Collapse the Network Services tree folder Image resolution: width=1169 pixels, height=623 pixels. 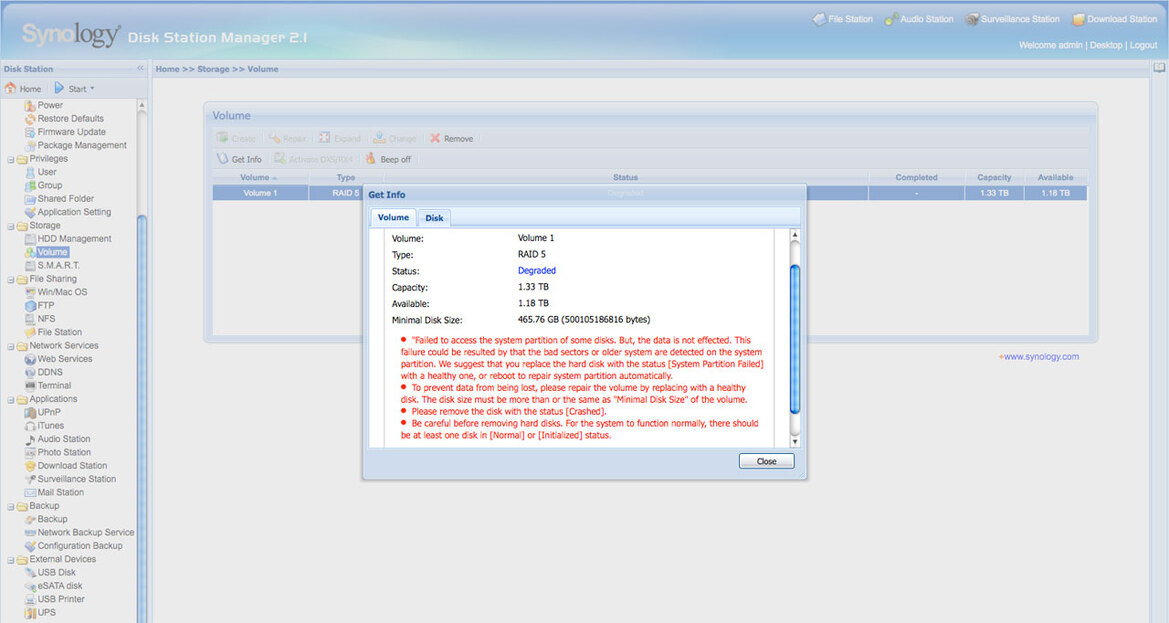click(x=10, y=347)
